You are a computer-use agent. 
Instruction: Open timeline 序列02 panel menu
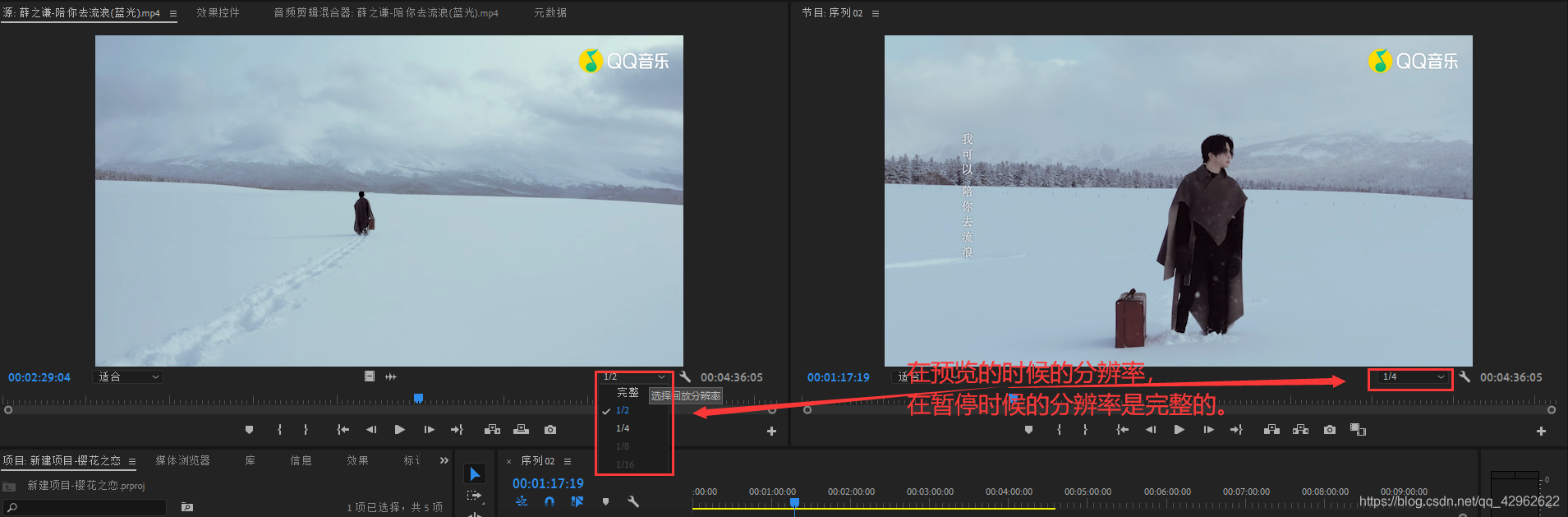568,461
